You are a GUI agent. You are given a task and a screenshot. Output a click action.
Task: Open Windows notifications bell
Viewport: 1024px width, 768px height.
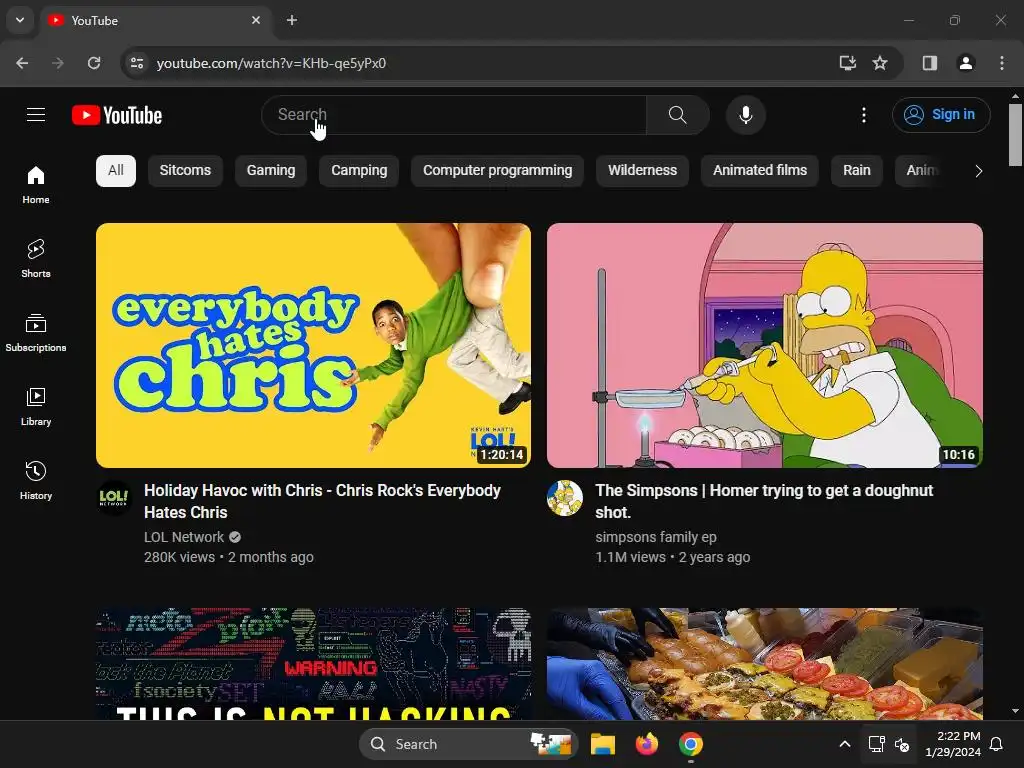point(997,744)
